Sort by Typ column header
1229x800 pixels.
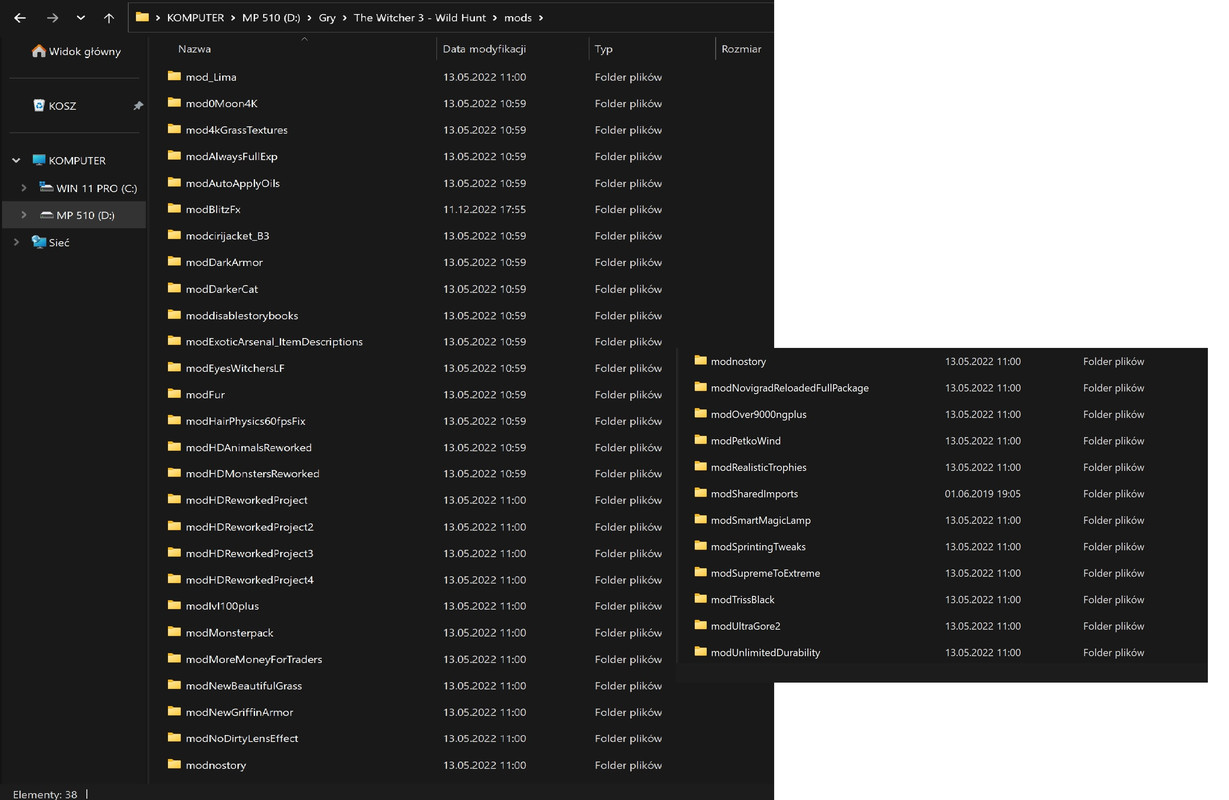coord(603,48)
